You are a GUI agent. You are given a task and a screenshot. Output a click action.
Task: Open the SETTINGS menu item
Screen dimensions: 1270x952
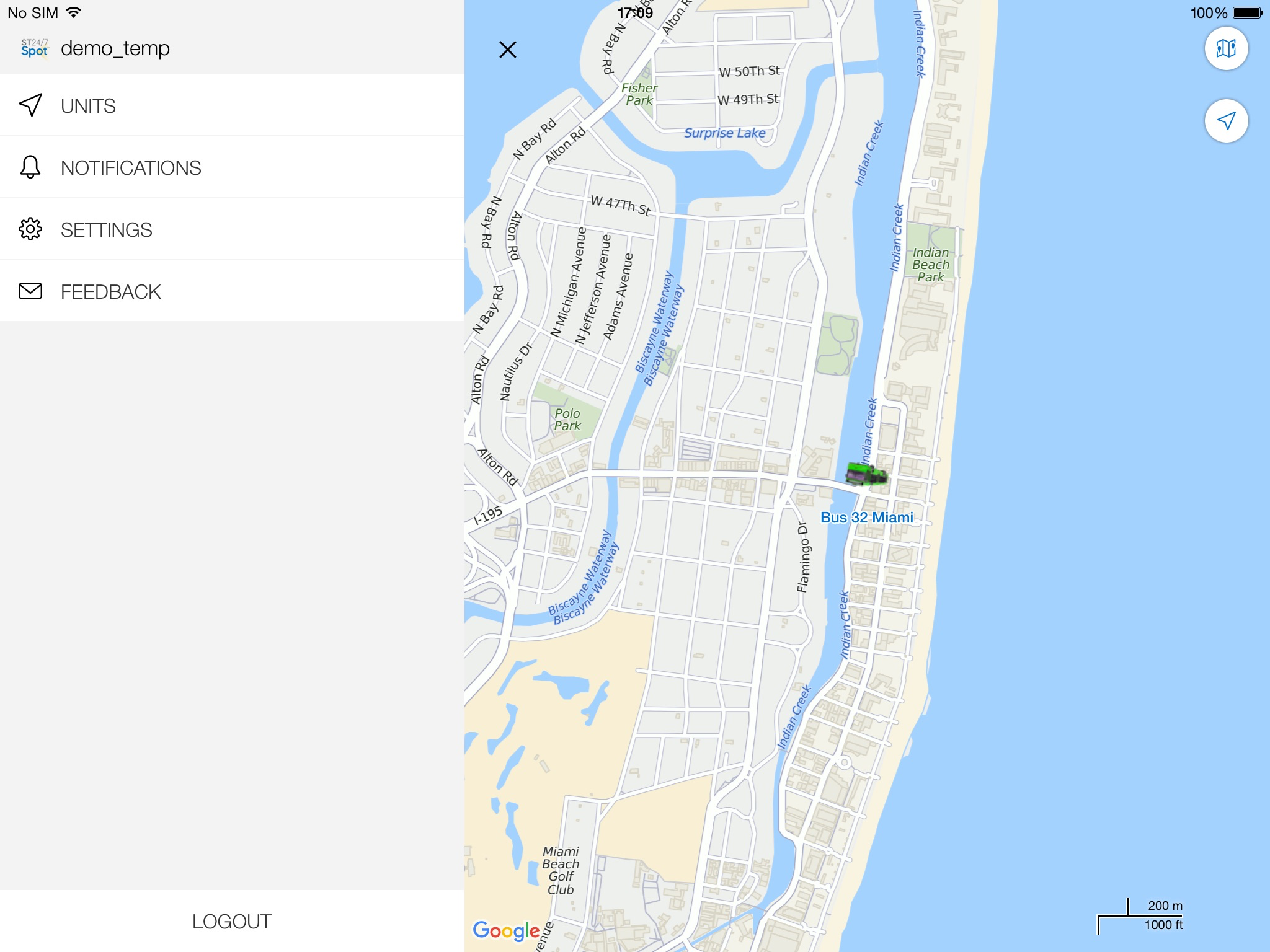[232, 229]
